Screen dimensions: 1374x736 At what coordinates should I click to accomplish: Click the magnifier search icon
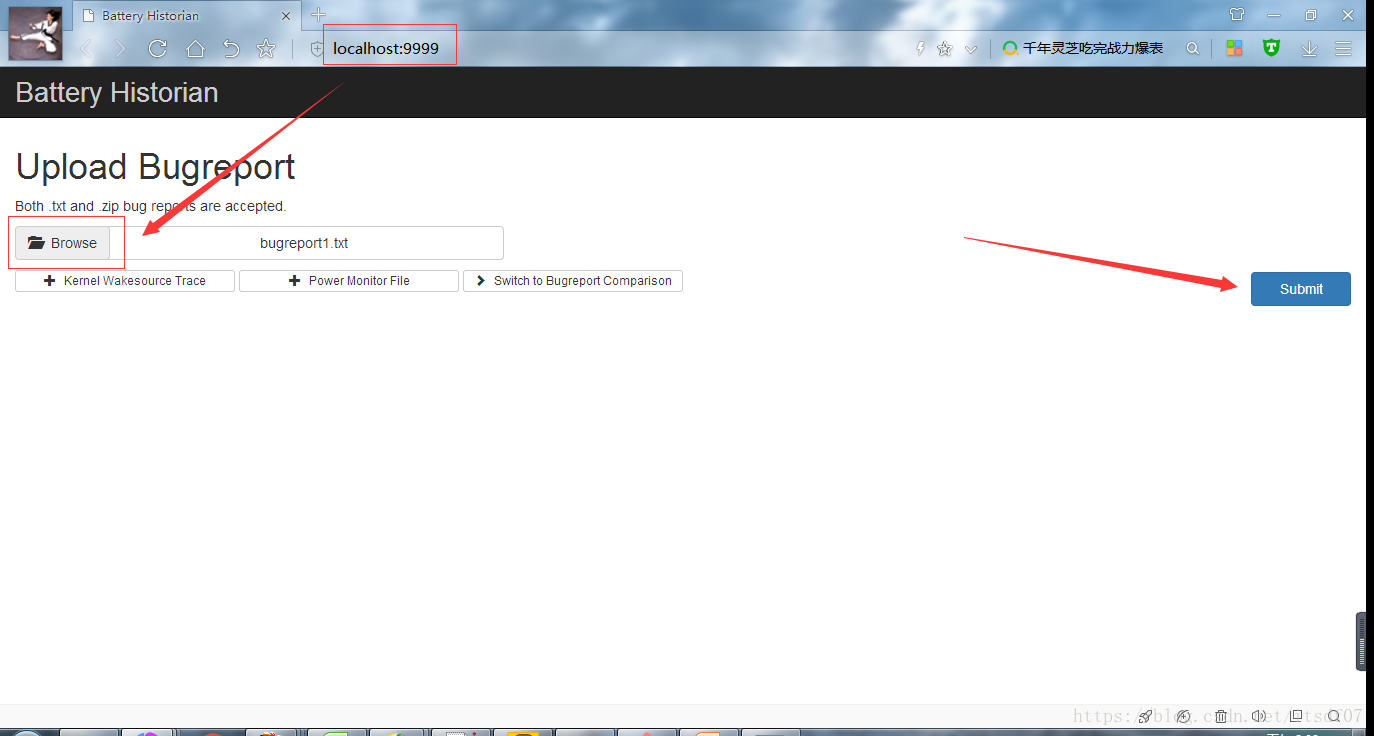coord(1192,48)
